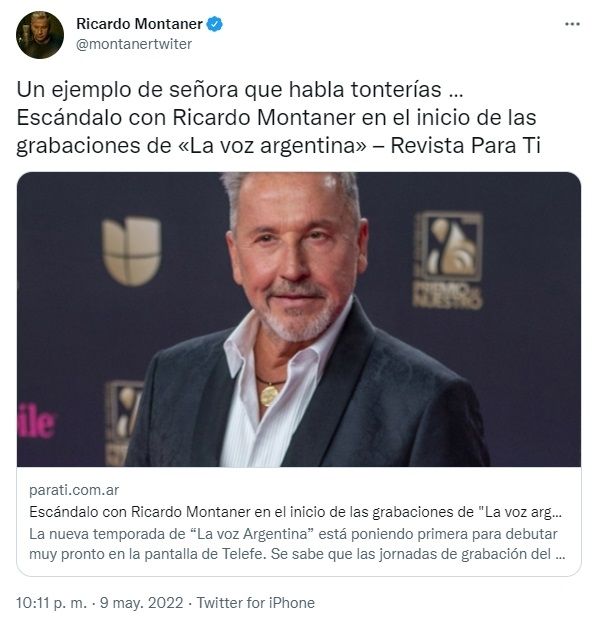This screenshot has width=597, height=627.
Task: Open the card headline 'Escándalo con Ricardo Montaner'
Action: click(x=296, y=512)
